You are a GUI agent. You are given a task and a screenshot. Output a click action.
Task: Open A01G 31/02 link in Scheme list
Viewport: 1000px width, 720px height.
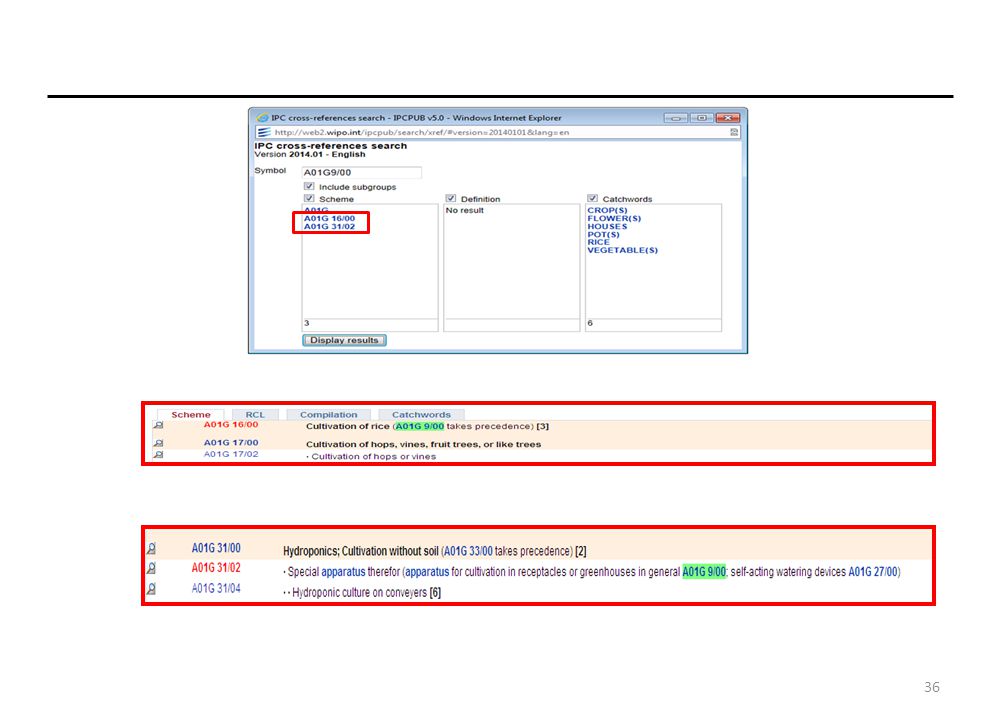[329, 226]
